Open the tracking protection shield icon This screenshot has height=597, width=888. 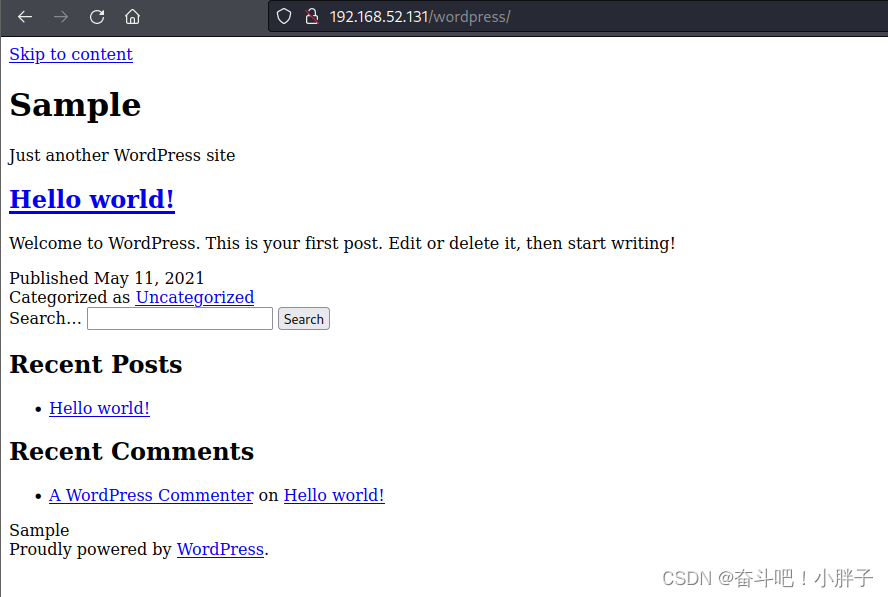click(x=284, y=17)
